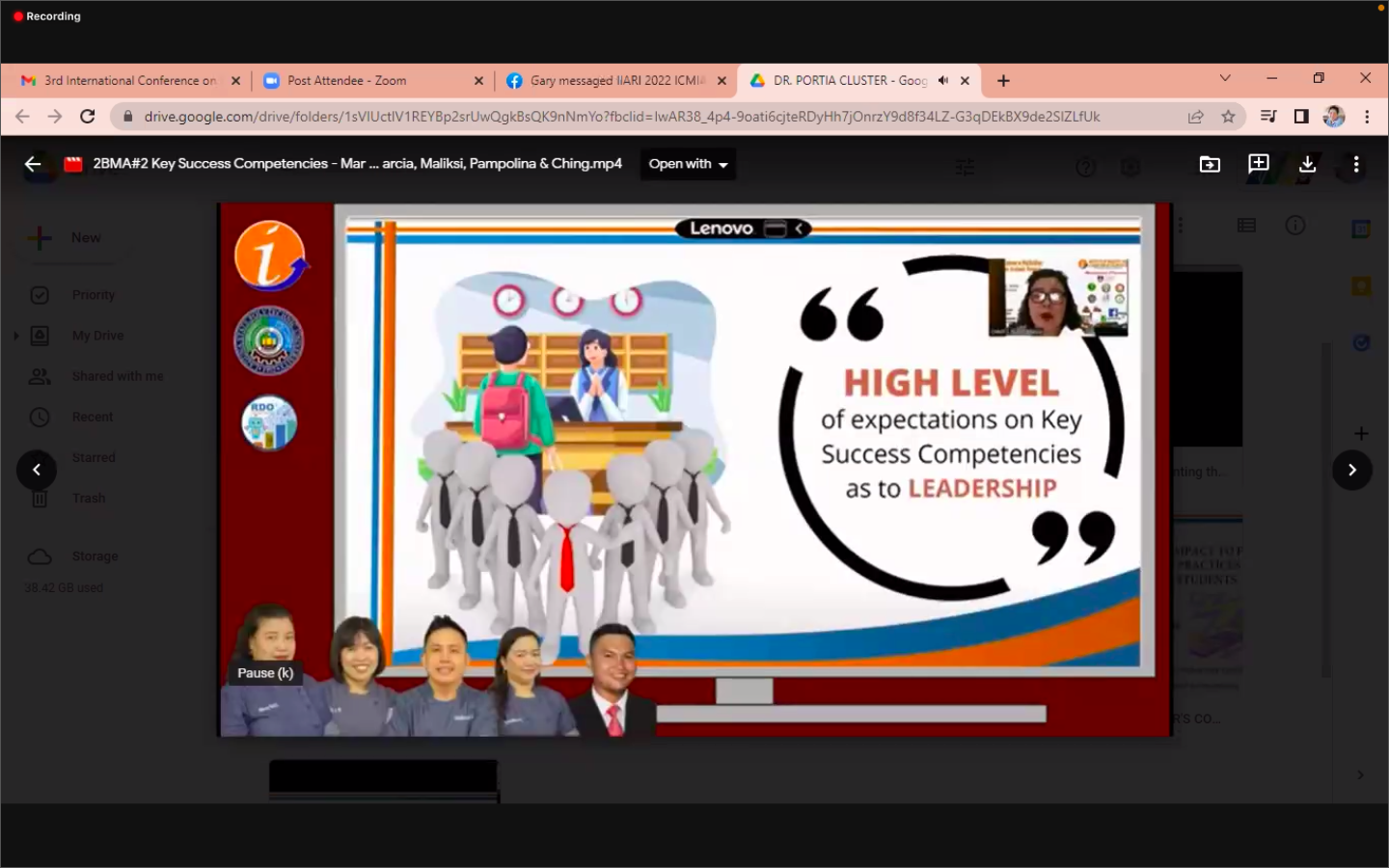Screen dimensions: 1389x868
Task: Open a new browser tab
Action: [1003, 81]
